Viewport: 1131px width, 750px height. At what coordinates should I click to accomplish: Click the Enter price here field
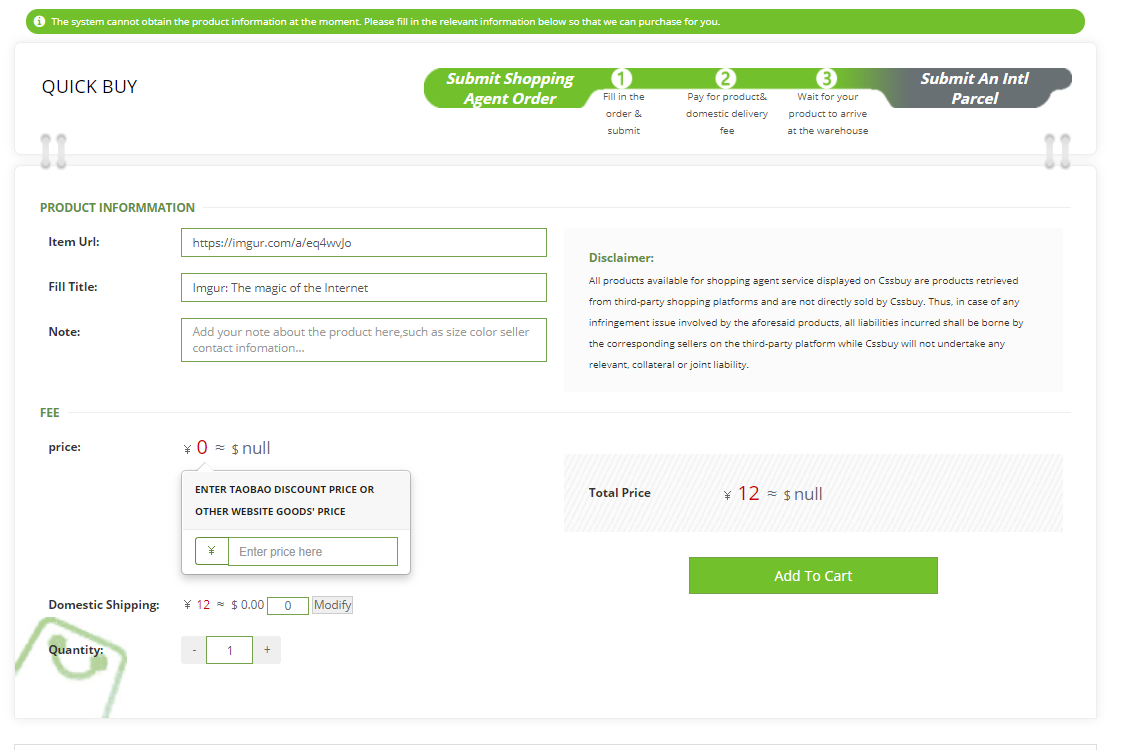[313, 551]
